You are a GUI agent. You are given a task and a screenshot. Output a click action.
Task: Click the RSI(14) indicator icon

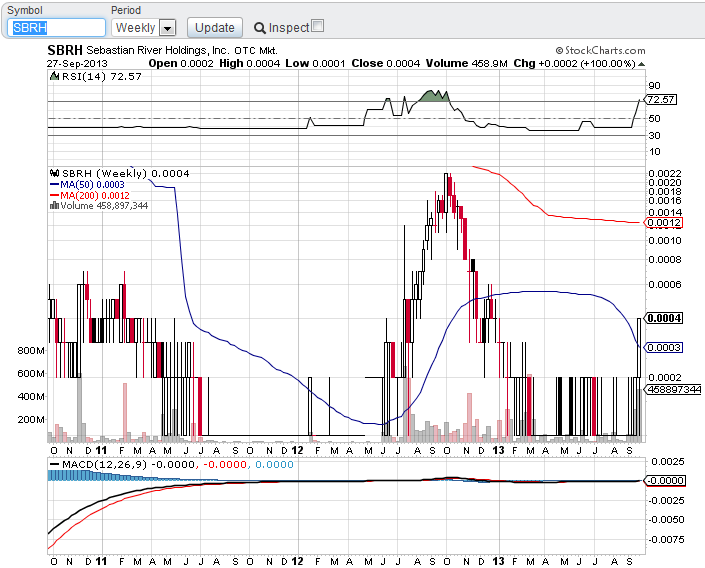click(x=54, y=76)
